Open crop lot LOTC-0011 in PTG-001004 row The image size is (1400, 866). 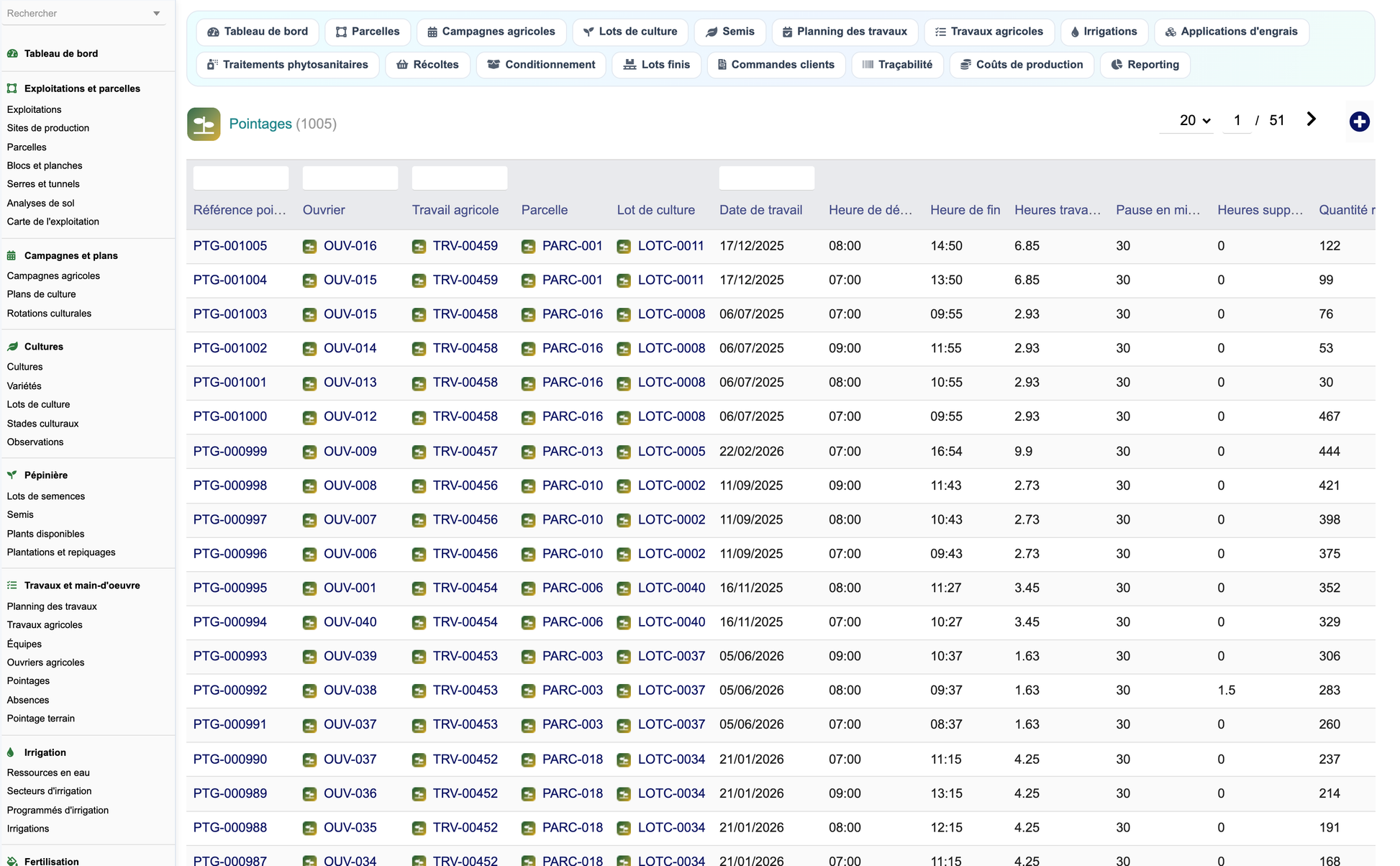(x=671, y=281)
